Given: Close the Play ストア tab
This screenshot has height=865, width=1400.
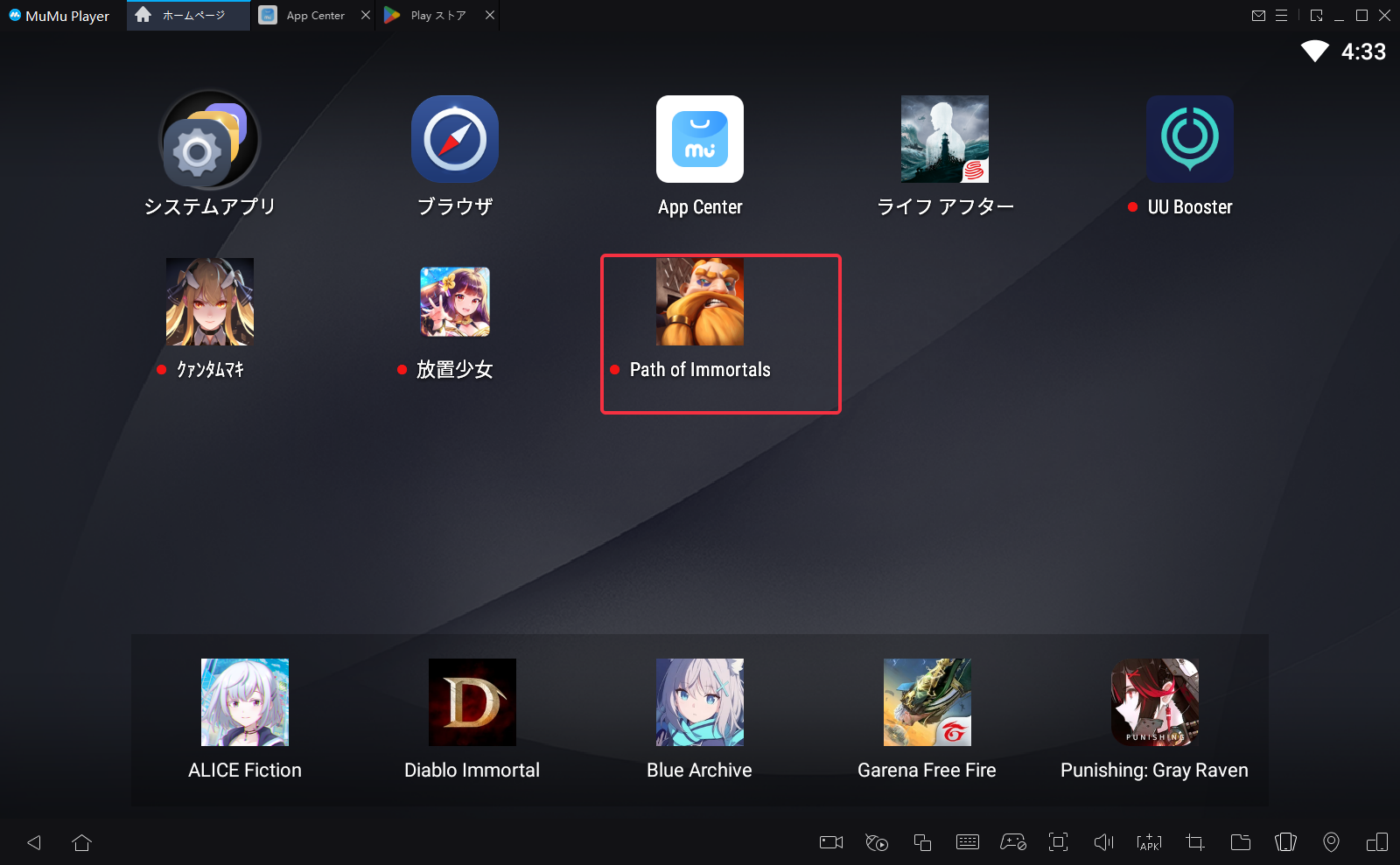Looking at the screenshot, I should [x=490, y=16].
